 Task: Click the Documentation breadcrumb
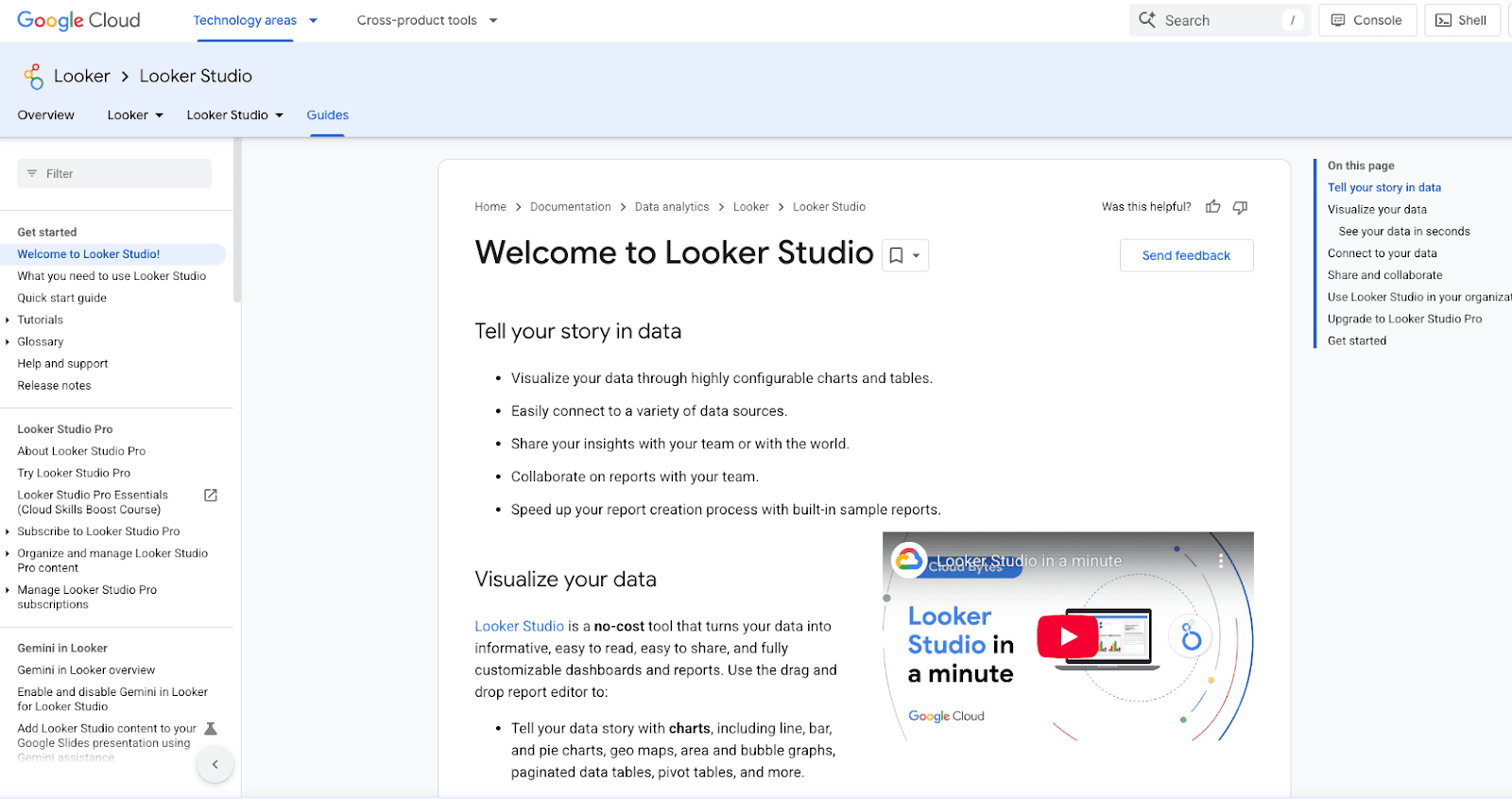click(571, 207)
